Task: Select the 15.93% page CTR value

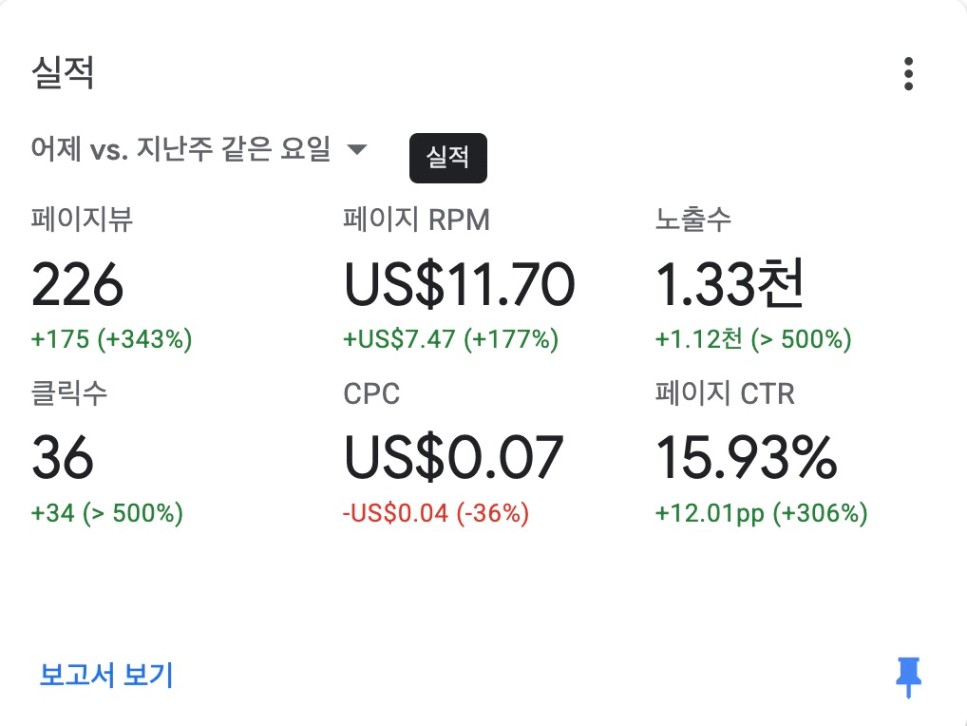Action: pos(746,458)
